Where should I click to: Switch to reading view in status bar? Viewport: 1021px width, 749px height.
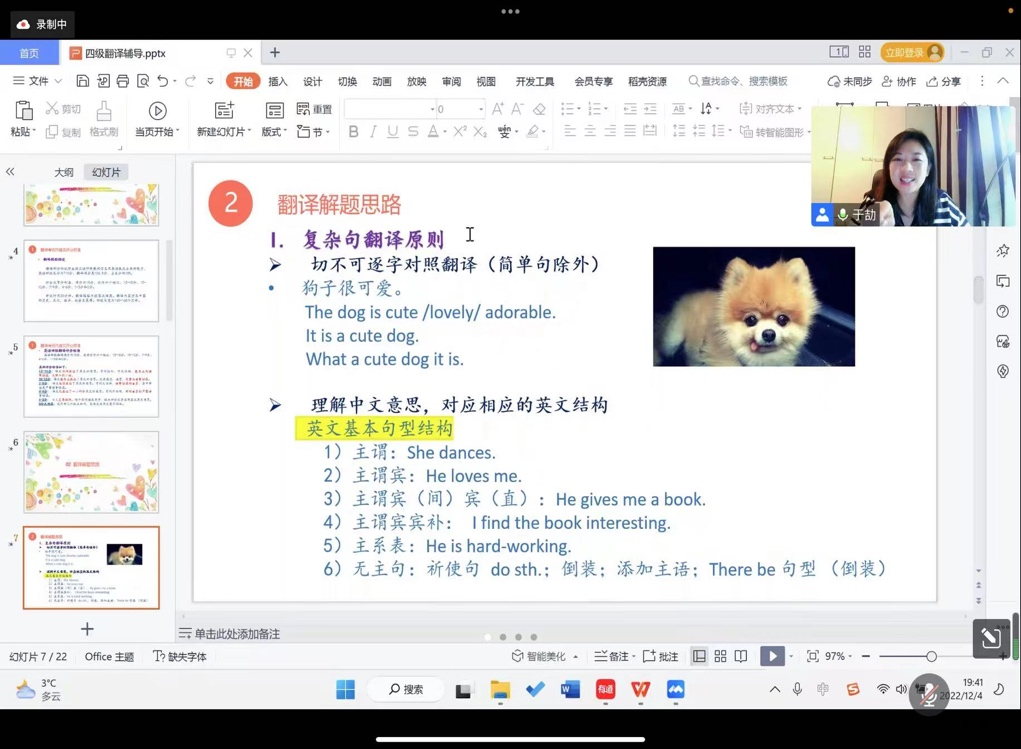coord(741,657)
